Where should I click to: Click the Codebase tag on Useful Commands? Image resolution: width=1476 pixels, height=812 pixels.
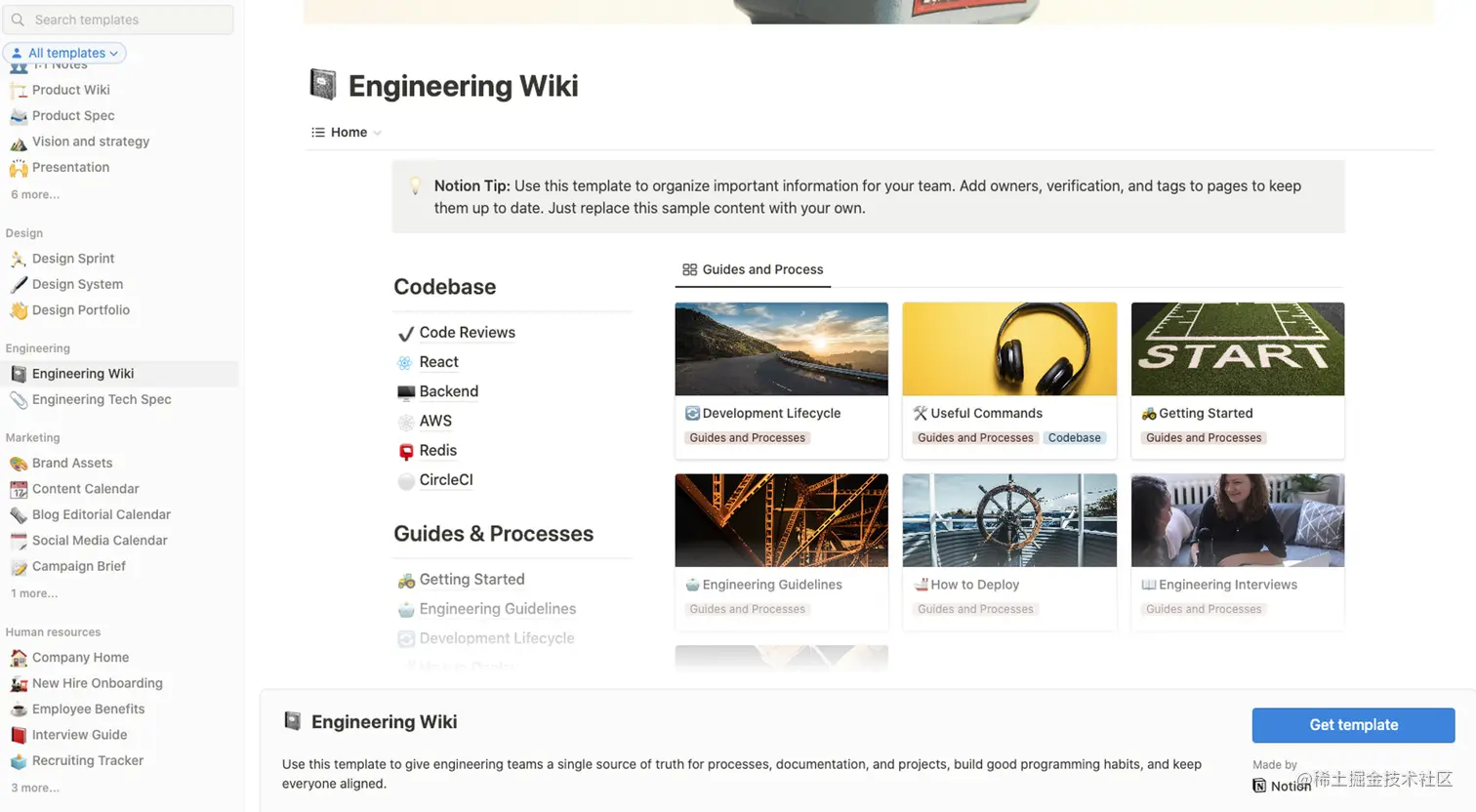[1074, 438]
